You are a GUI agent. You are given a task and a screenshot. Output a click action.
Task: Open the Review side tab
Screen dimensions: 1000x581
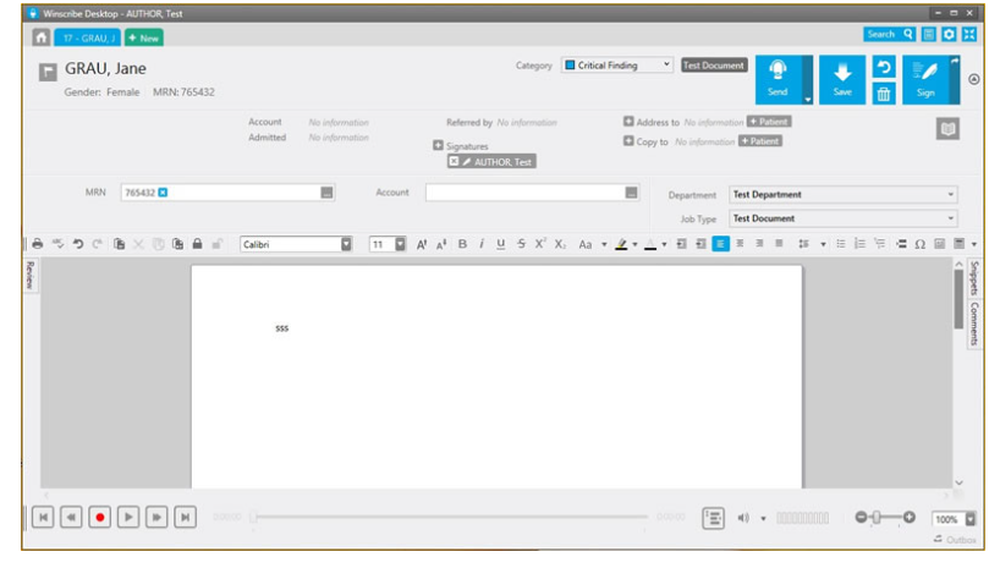coord(30,275)
